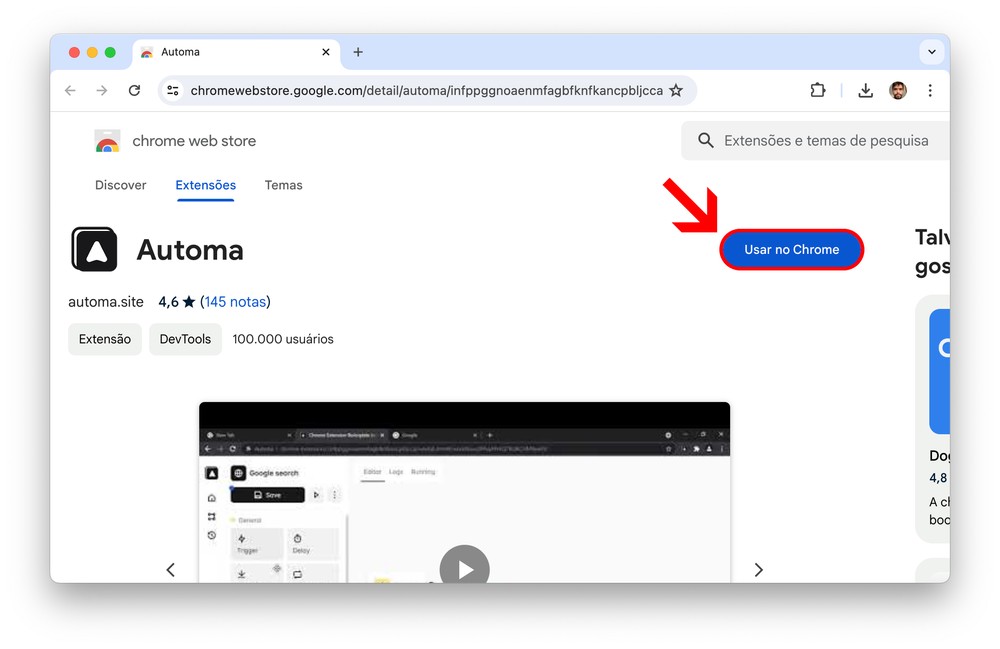Viewport: 1000px width, 649px height.
Task: Open the user profile avatar
Action: (898, 90)
